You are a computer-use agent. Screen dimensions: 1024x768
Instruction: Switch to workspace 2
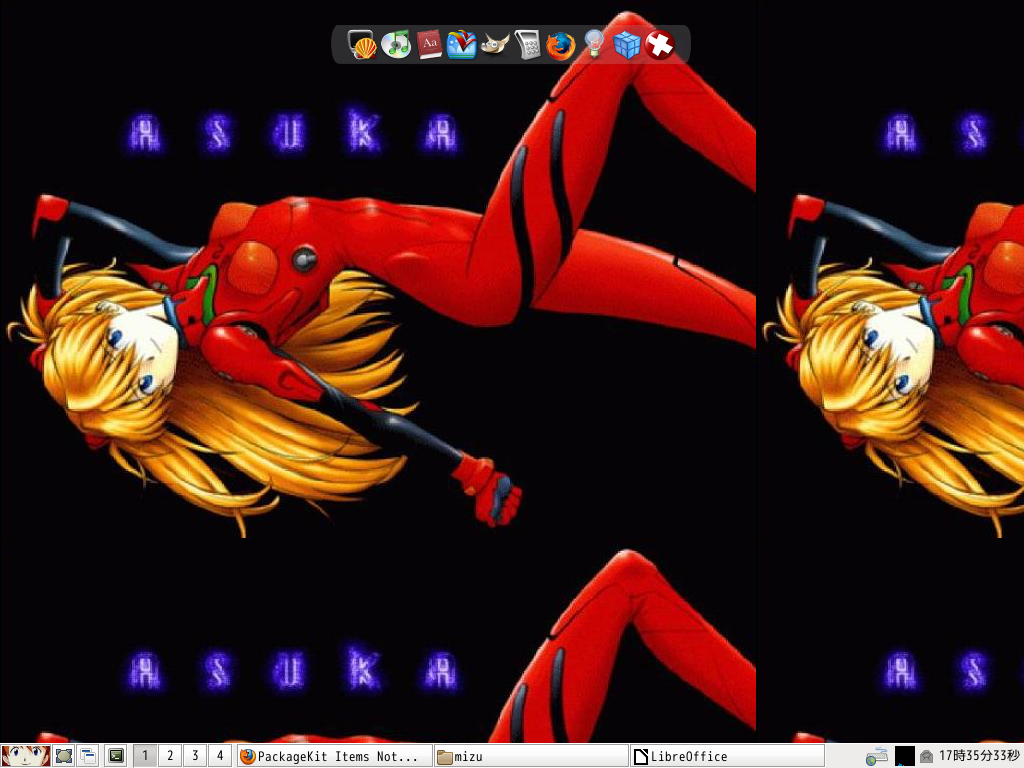(x=170, y=756)
